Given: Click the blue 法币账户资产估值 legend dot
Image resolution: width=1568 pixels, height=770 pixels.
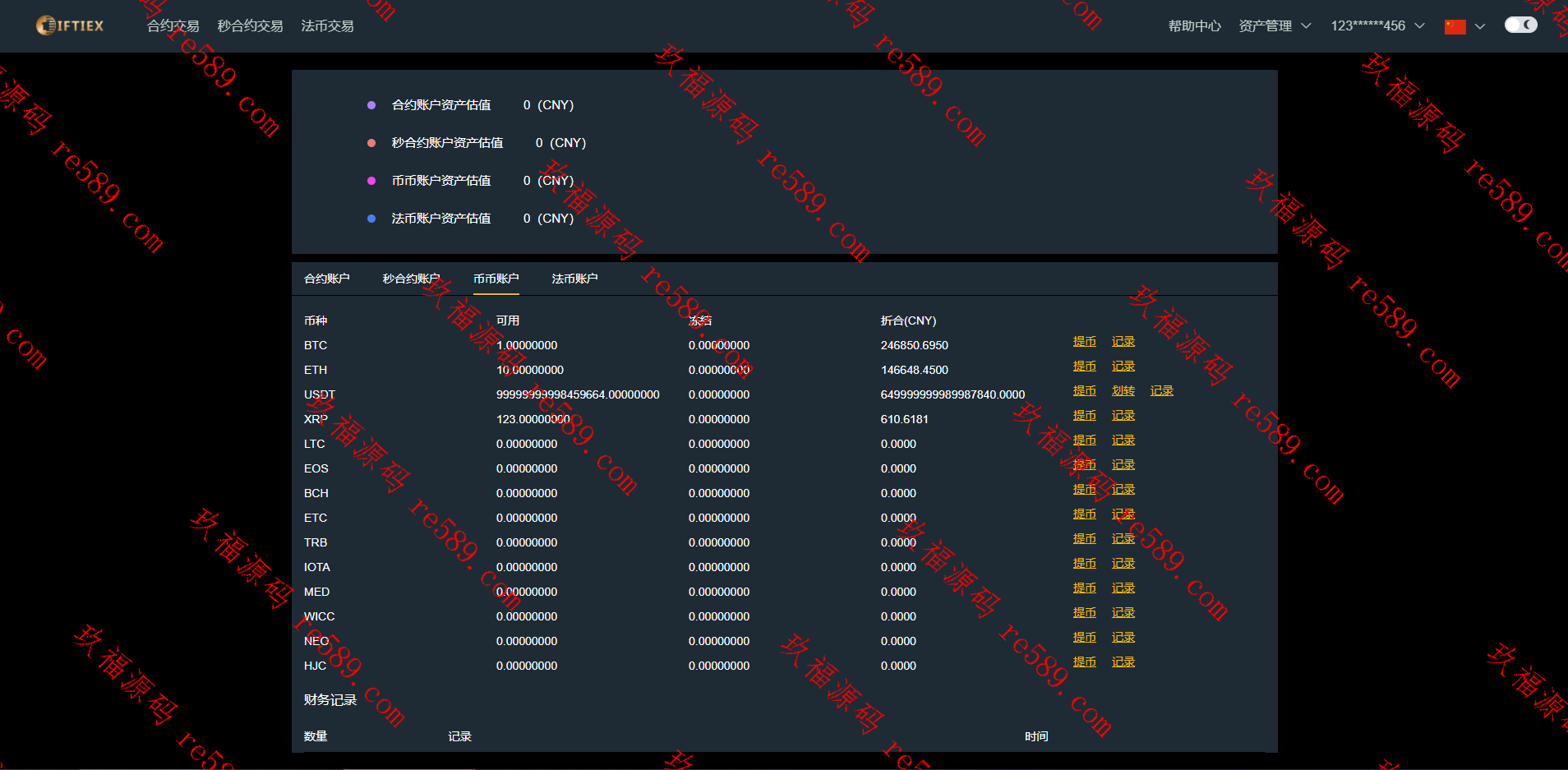Looking at the screenshot, I should click(x=371, y=219).
